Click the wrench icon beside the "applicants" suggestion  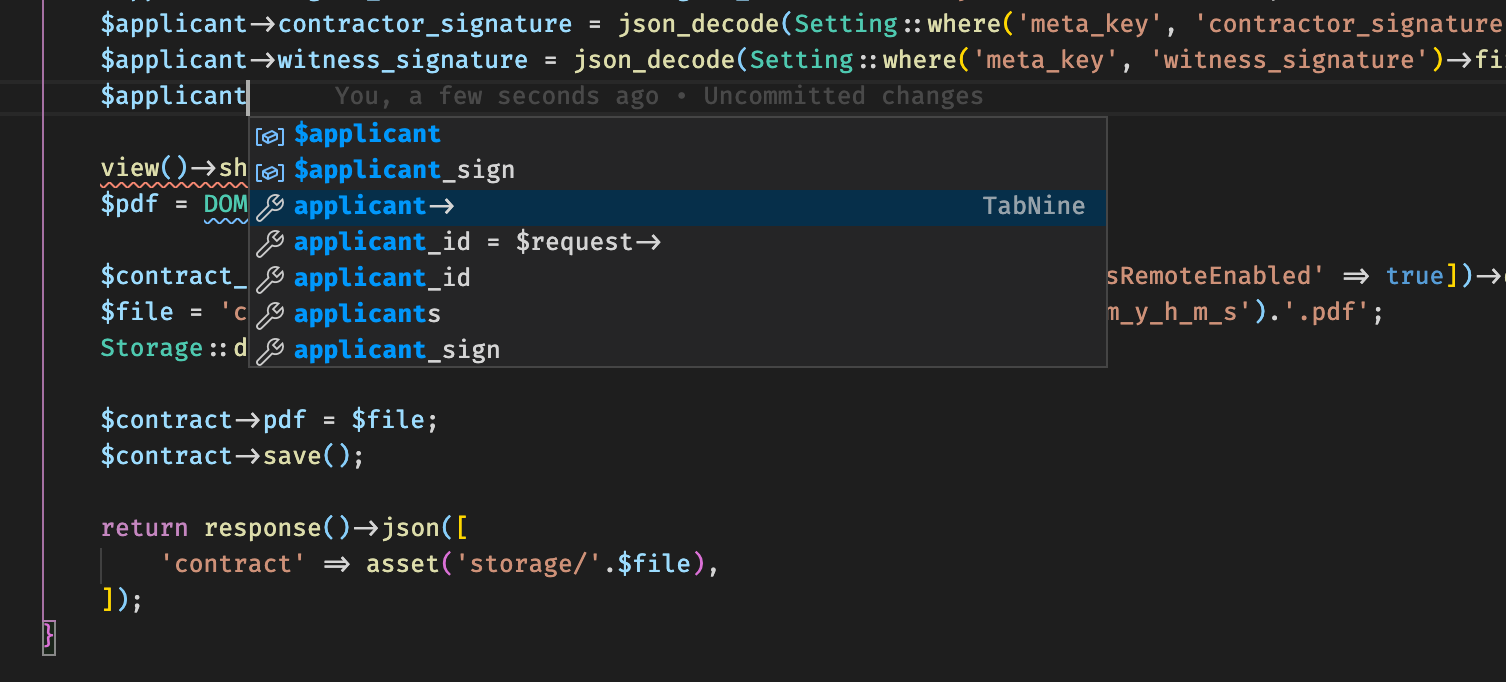pos(270,315)
